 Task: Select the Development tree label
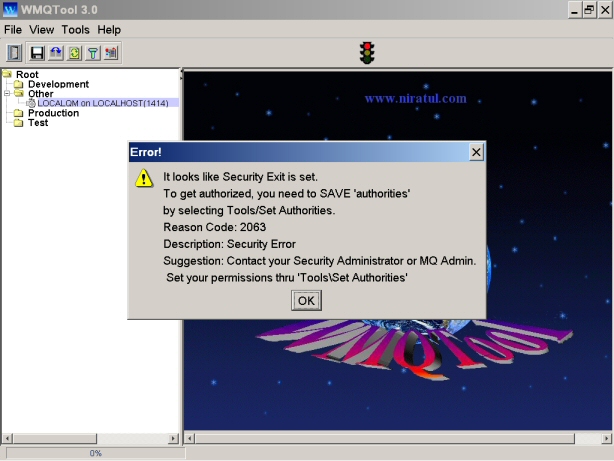click(58, 84)
